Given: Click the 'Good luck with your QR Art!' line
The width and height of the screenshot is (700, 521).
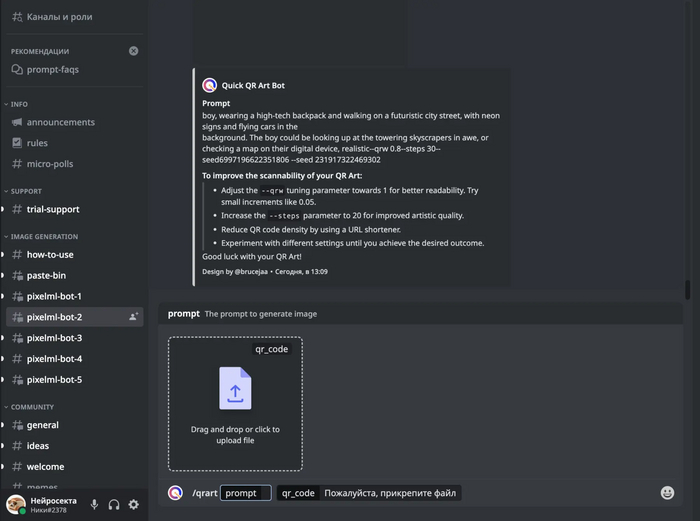Looking at the screenshot, I should coord(252,257).
